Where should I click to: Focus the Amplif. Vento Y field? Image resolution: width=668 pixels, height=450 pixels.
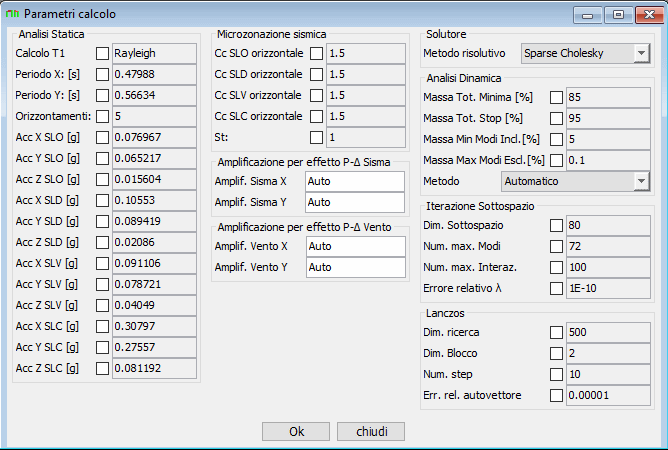pyautogui.click(x=355, y=267)
